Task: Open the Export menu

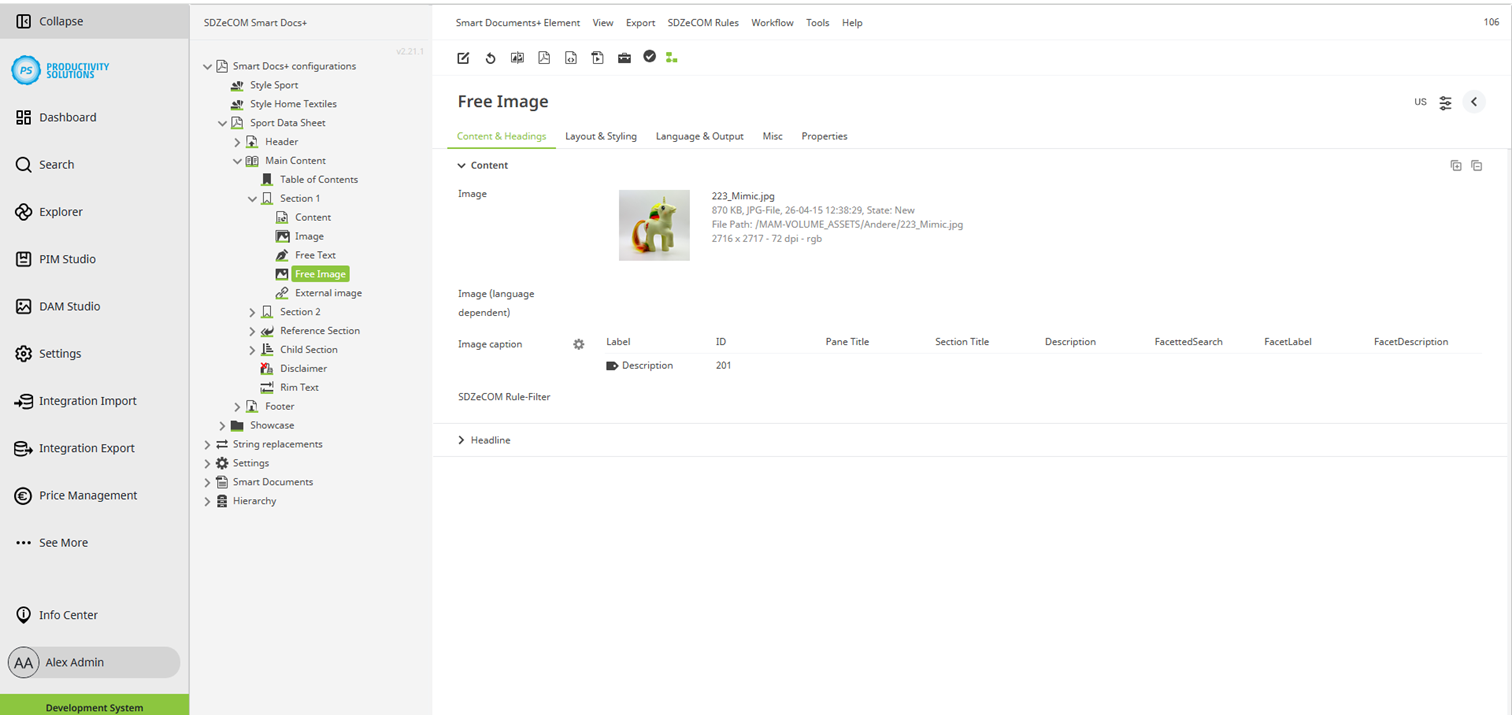Action: [x=641, y=23]
